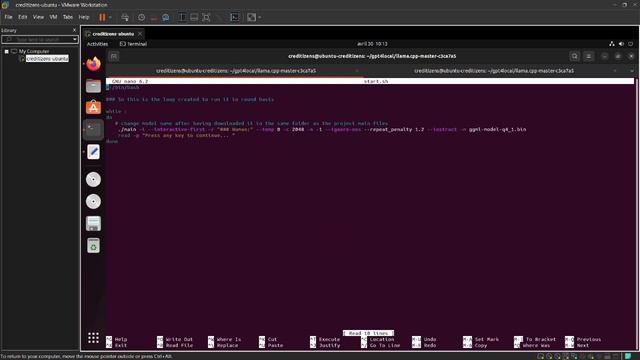Toggle the library sidebar view icon
The width and height of the screenshot is (640, 360).
(182, 17)
